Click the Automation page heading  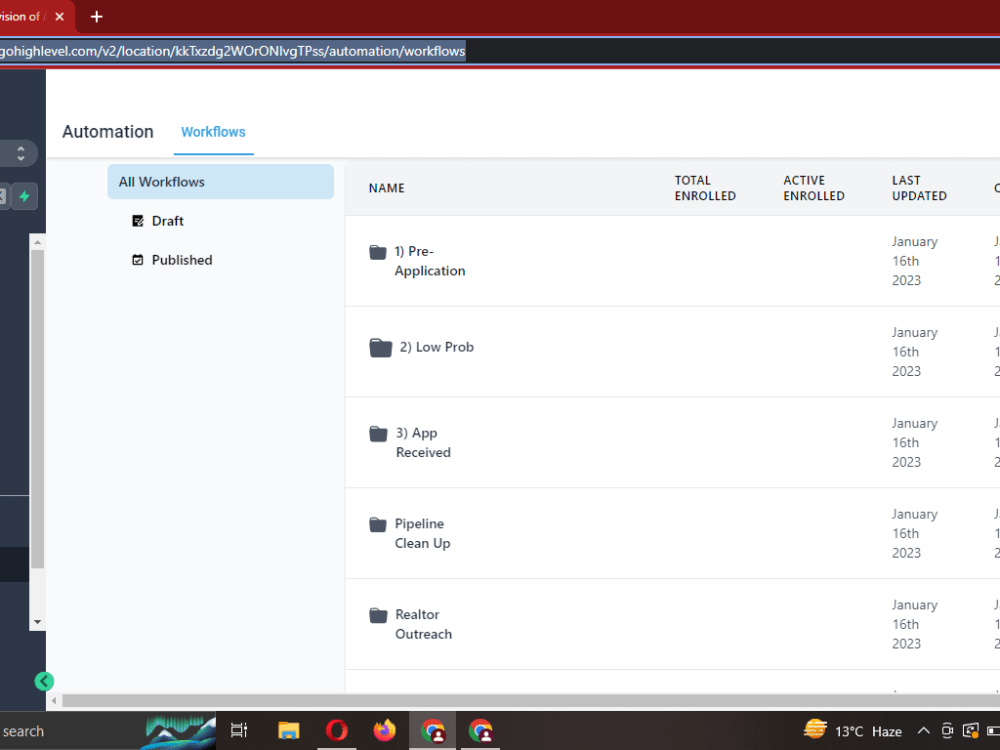(x=108, y=132)
